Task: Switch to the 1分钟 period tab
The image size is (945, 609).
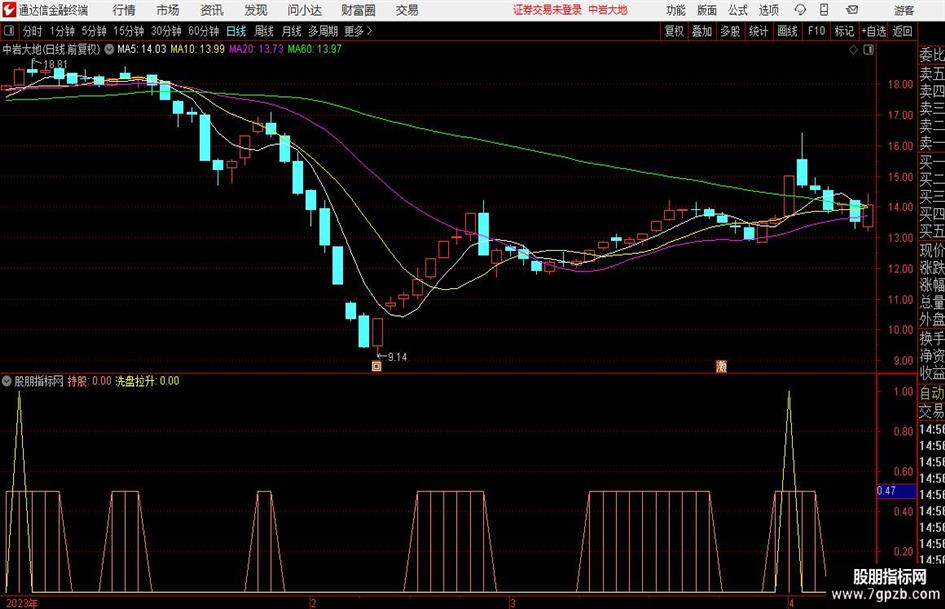Action: click(62, 31)
